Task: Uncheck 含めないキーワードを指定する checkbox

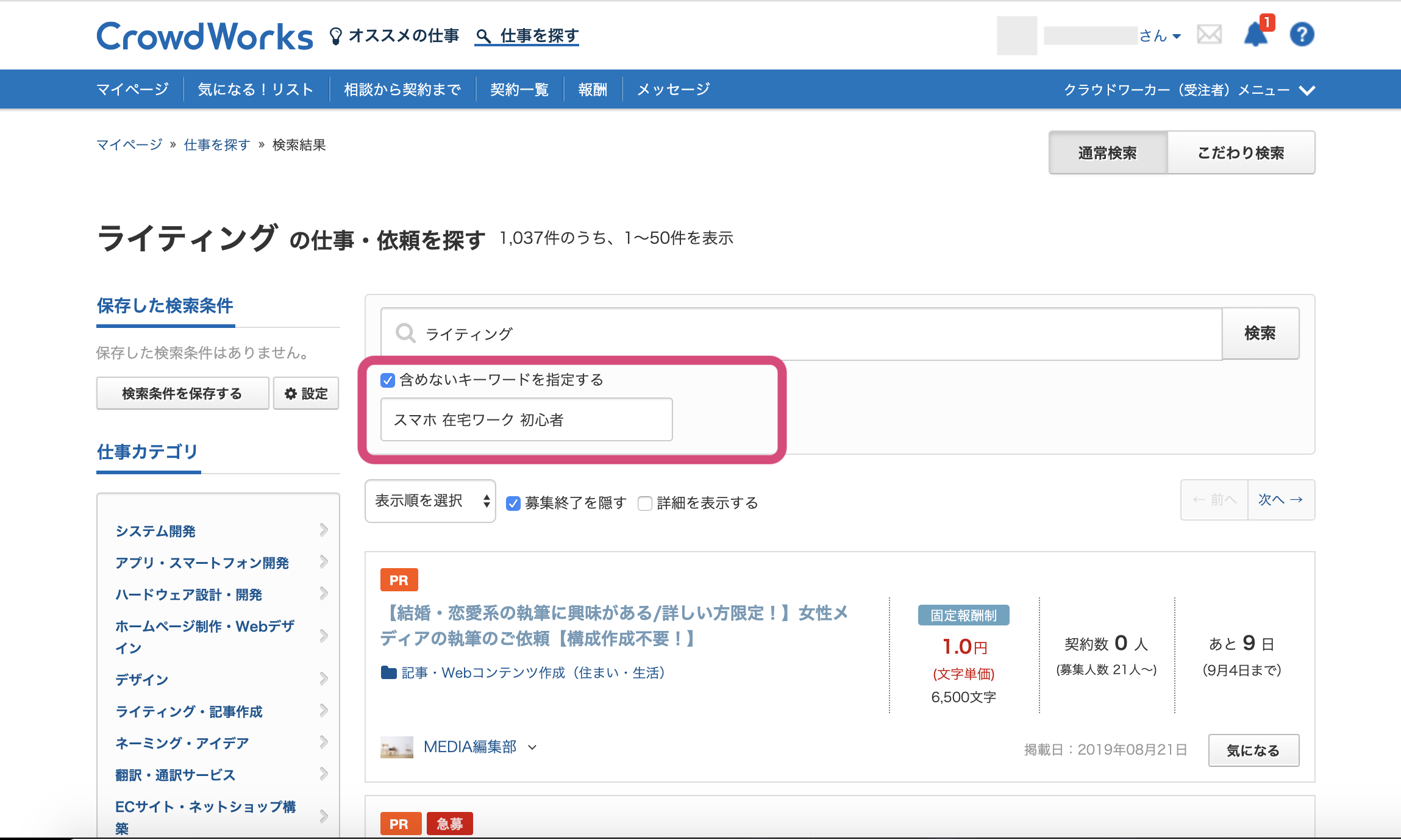Action: tap(388, 380)
